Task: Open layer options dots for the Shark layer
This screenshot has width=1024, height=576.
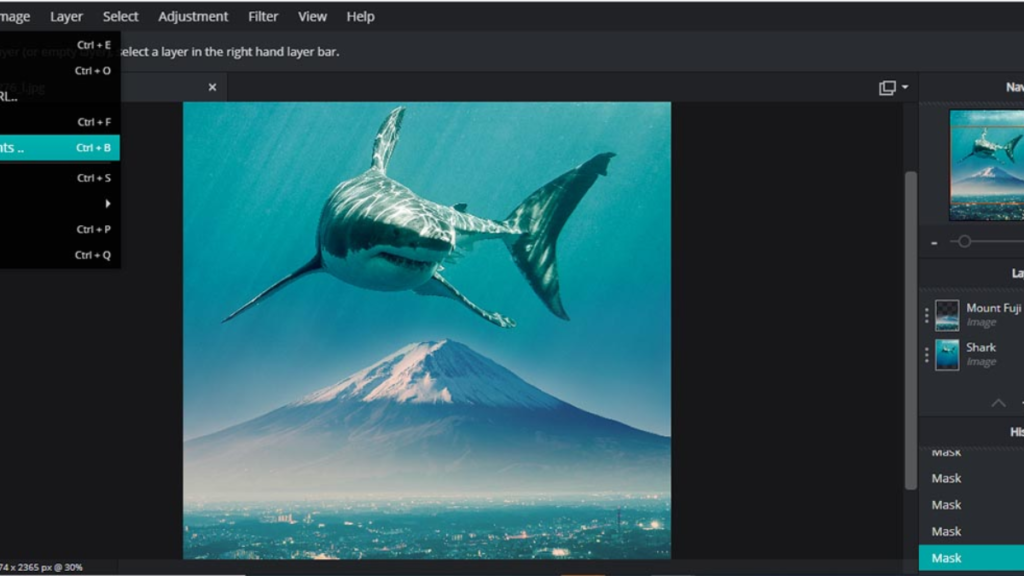Action: tap(925, 353)
